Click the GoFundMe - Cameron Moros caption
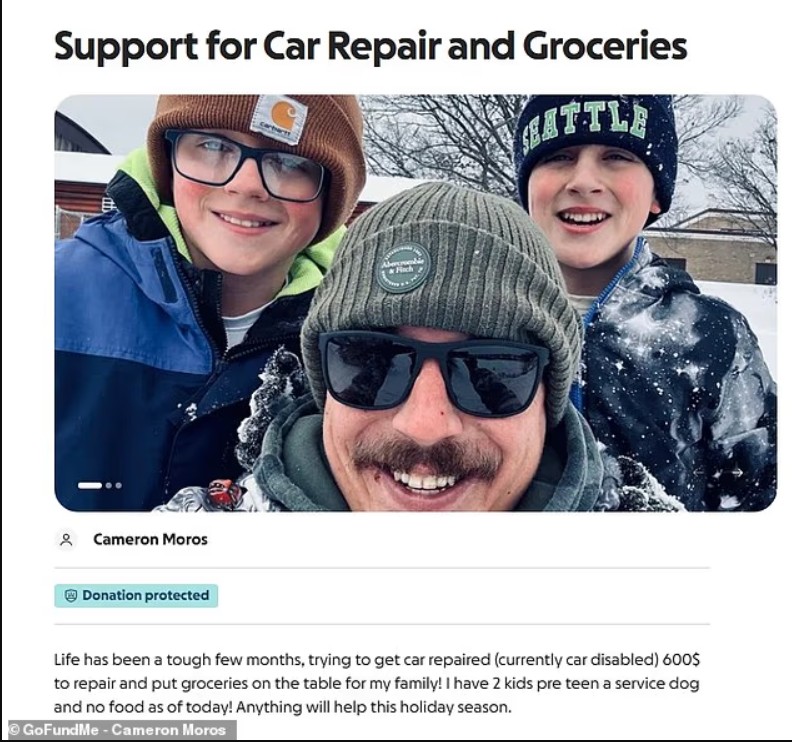Viewport: 792px width, 742px height. pos(118,730)
